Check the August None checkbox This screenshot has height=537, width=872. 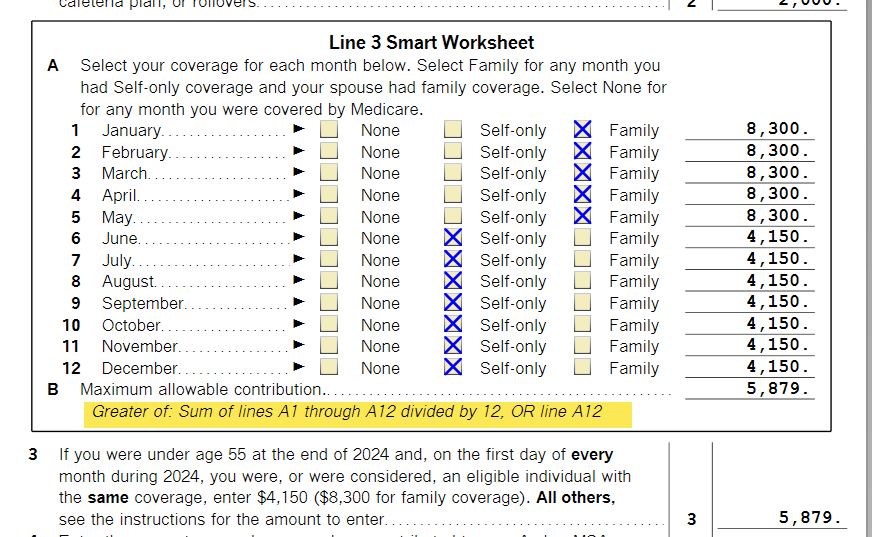(x=329, y=282)
